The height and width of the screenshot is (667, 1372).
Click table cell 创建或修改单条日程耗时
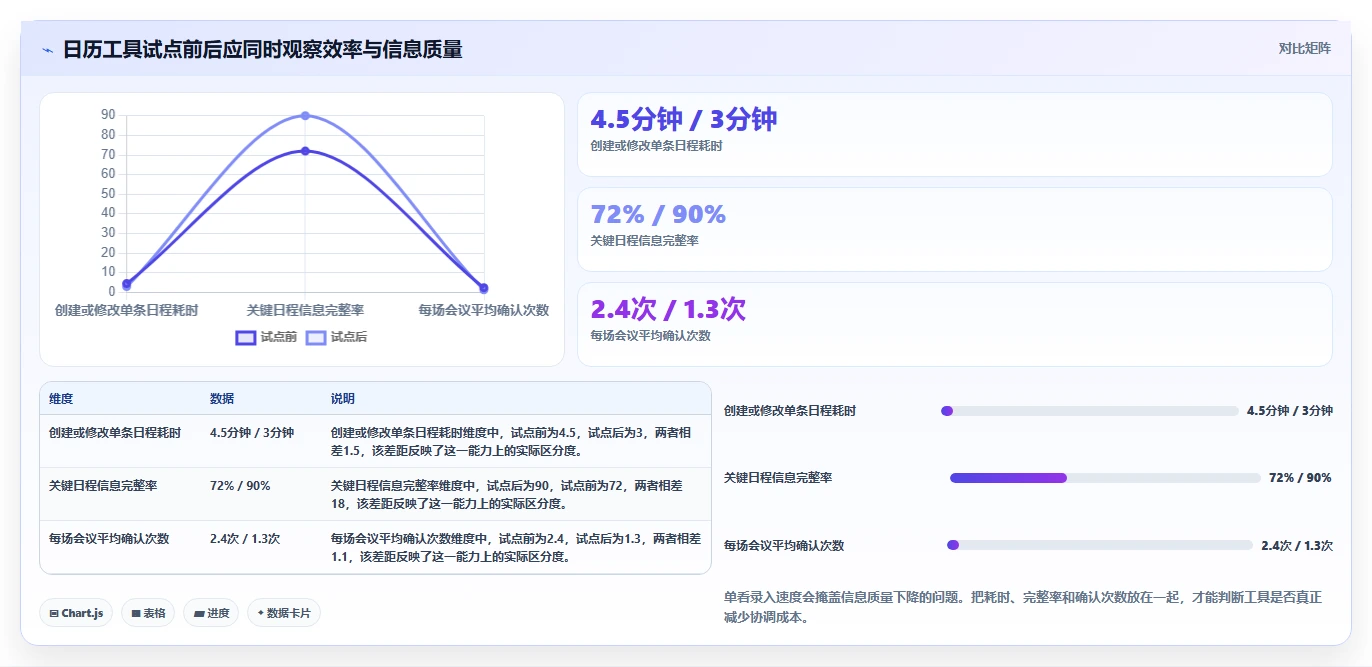pyautogui.click(x=115, y=433)
